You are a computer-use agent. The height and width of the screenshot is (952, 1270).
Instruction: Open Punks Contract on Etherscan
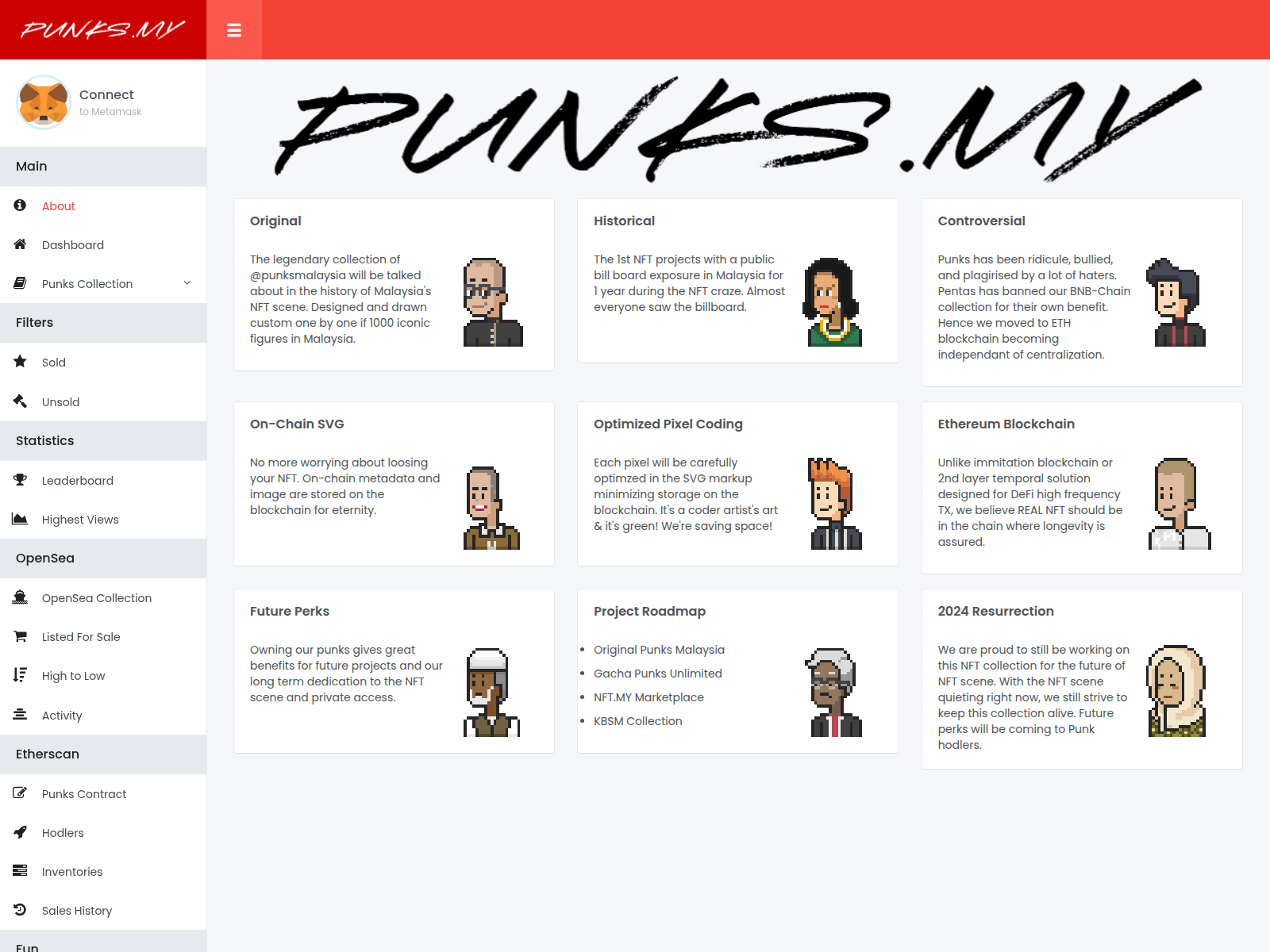tap(103, 794)
